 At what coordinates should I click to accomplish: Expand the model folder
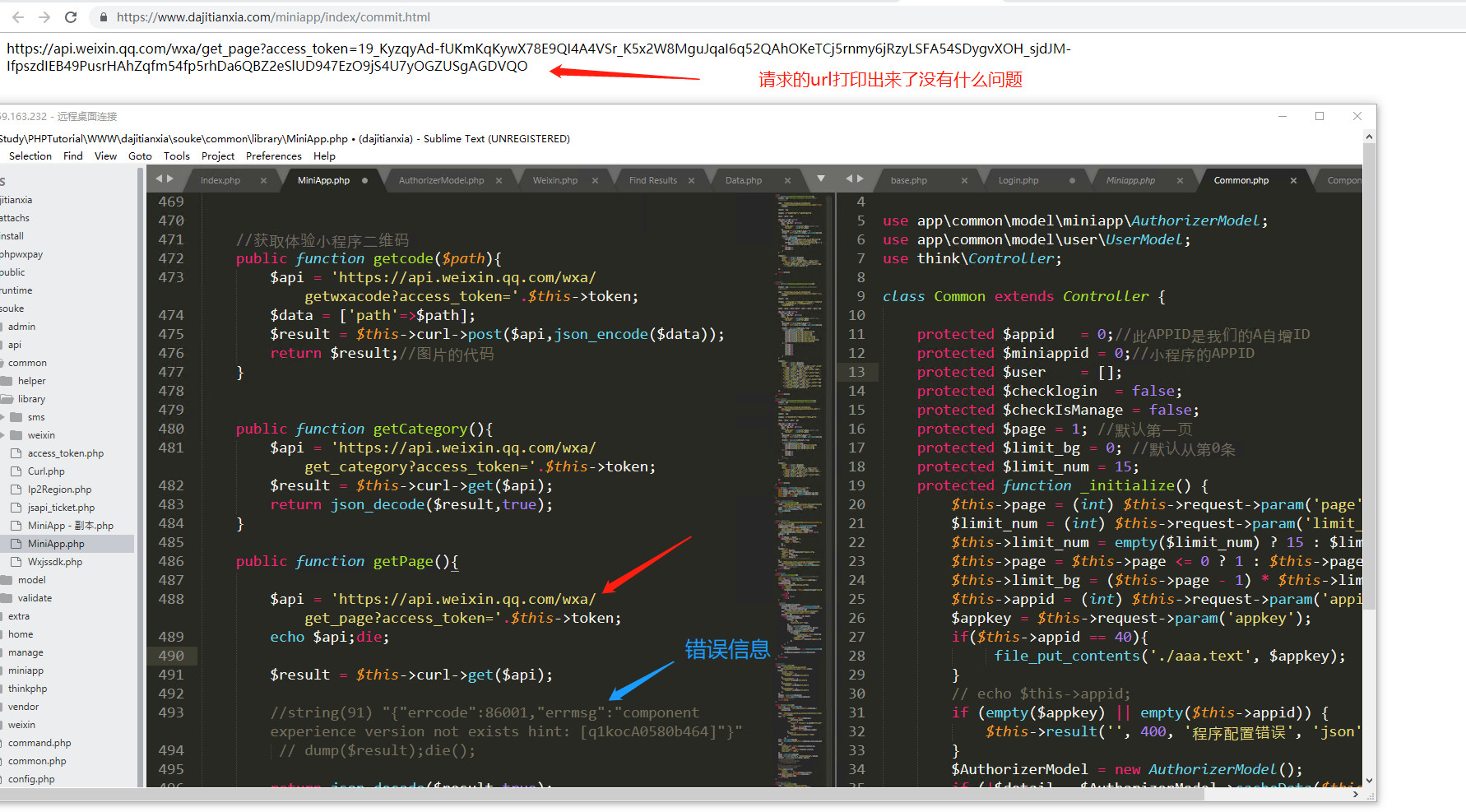[x=7, y=580]
